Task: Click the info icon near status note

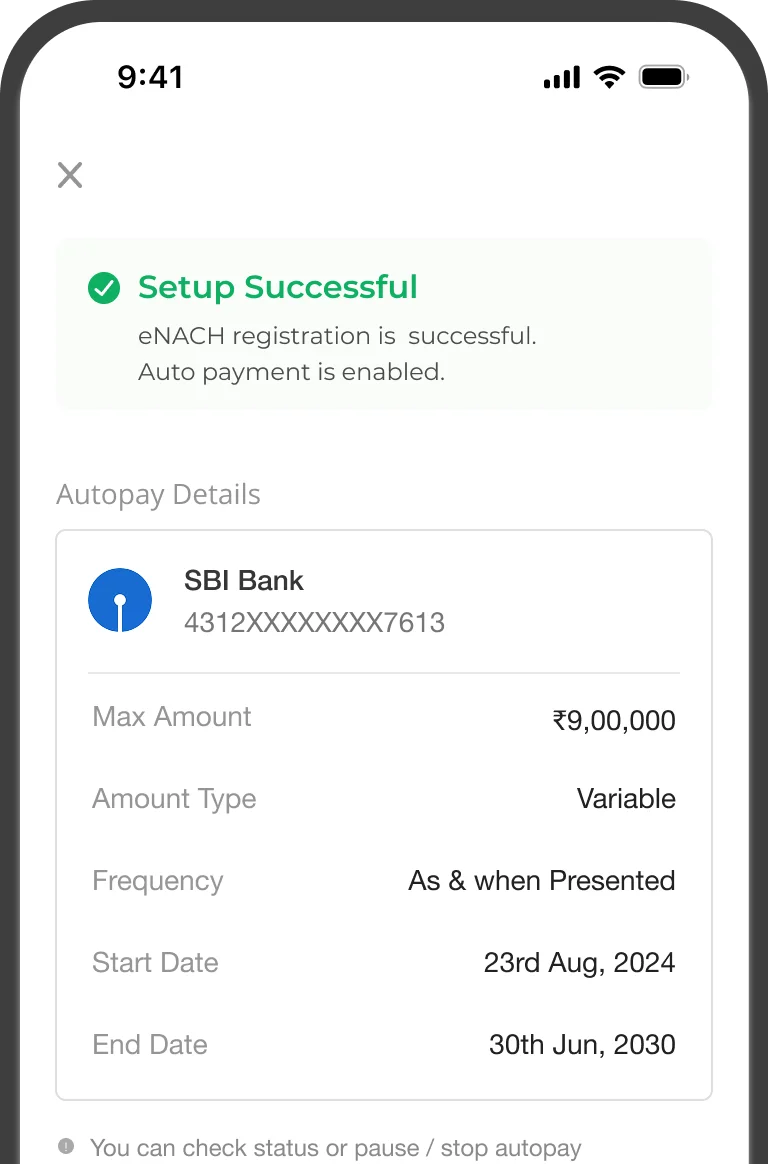Action: [66, 1146]
